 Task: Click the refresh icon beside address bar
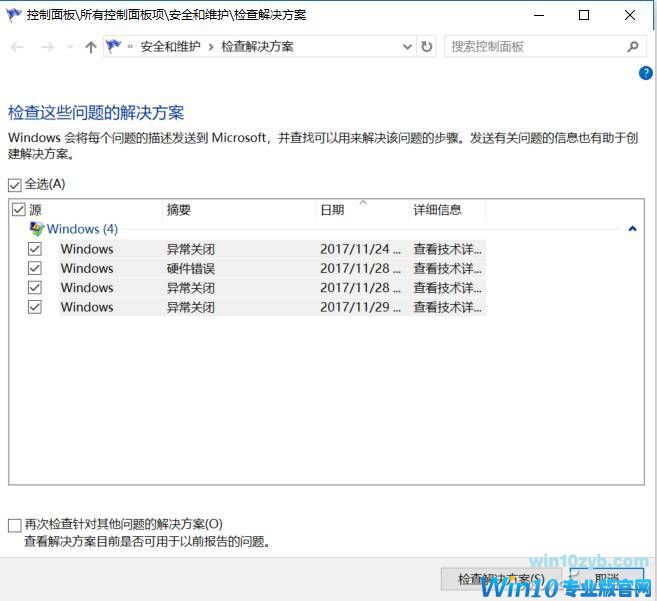[427, 47]
